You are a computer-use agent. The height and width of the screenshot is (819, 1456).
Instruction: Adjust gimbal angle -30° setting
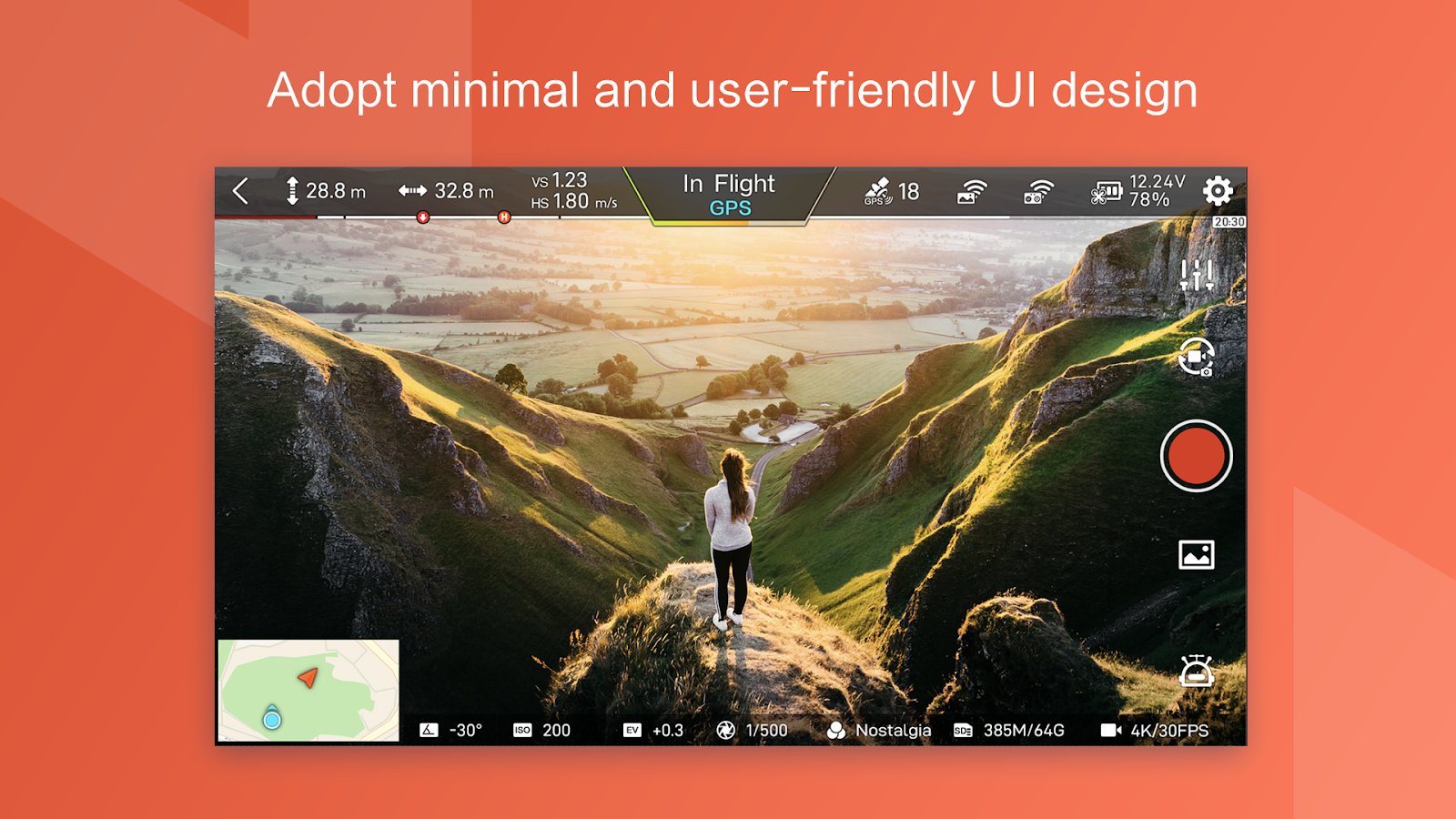click(x=451, y=730)
